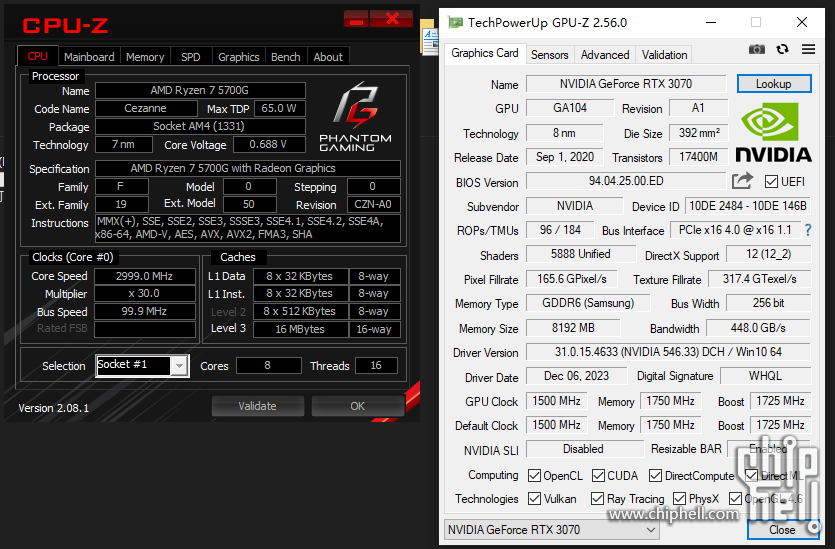
Task: Click the Close button in GPU-Z
Action: pos(782,530)
